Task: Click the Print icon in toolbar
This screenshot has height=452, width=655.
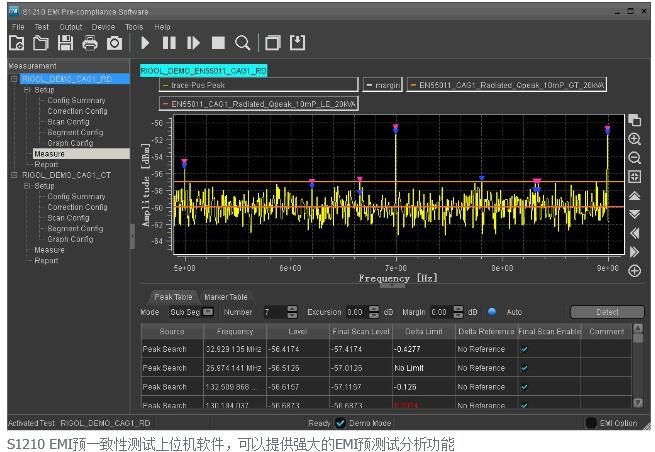Action: click(x=90, y=43)
